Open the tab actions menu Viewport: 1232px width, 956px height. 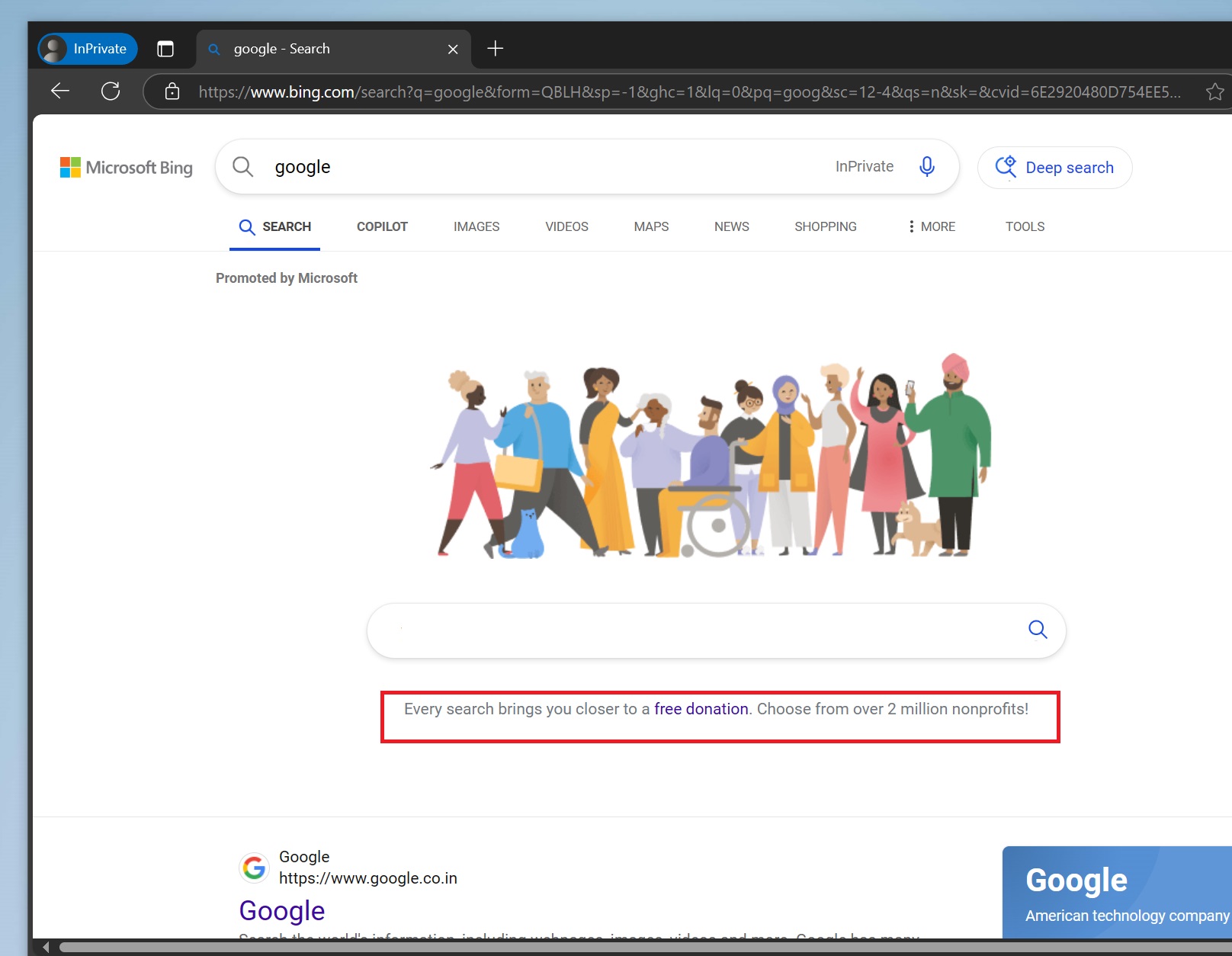tap(165, 48)
